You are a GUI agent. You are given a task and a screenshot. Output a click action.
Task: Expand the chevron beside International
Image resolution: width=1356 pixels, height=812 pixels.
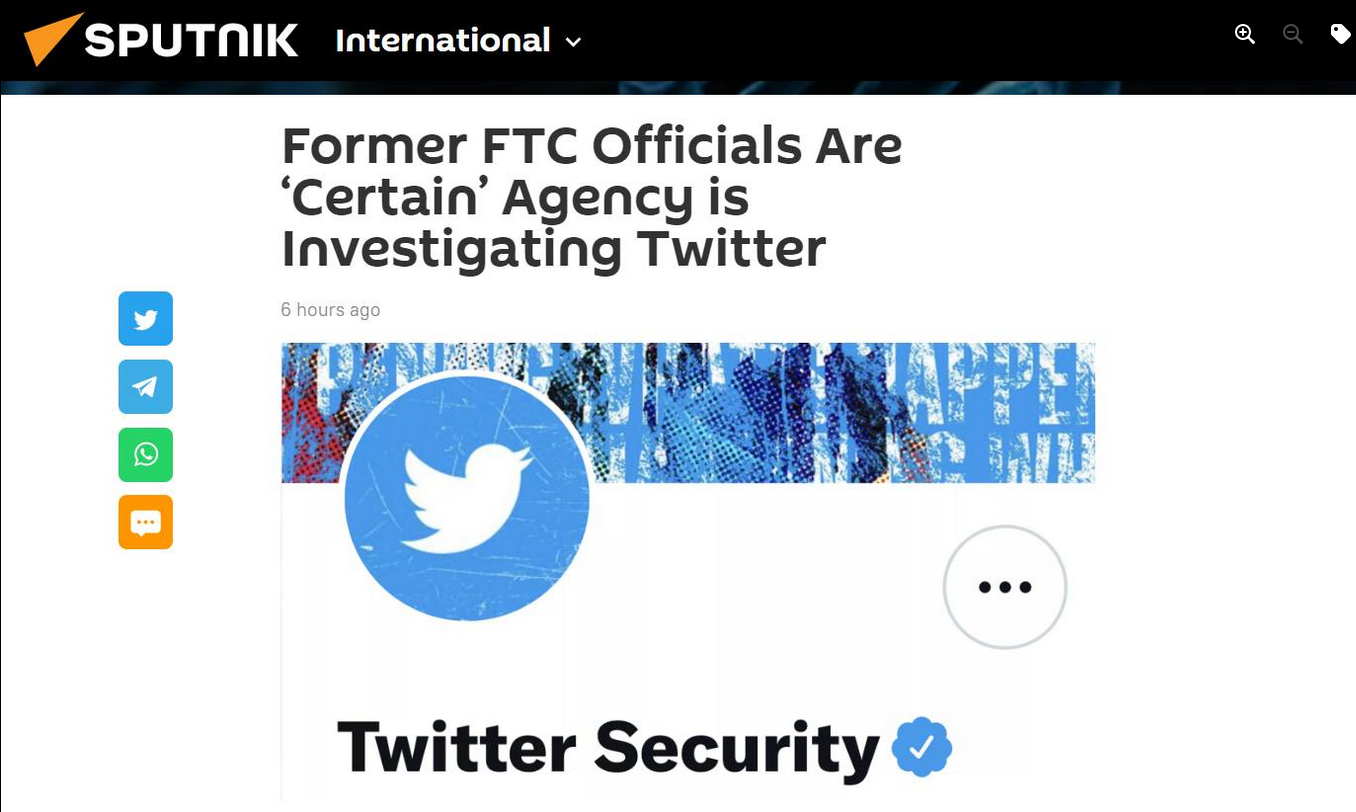(x=574, y=42)
